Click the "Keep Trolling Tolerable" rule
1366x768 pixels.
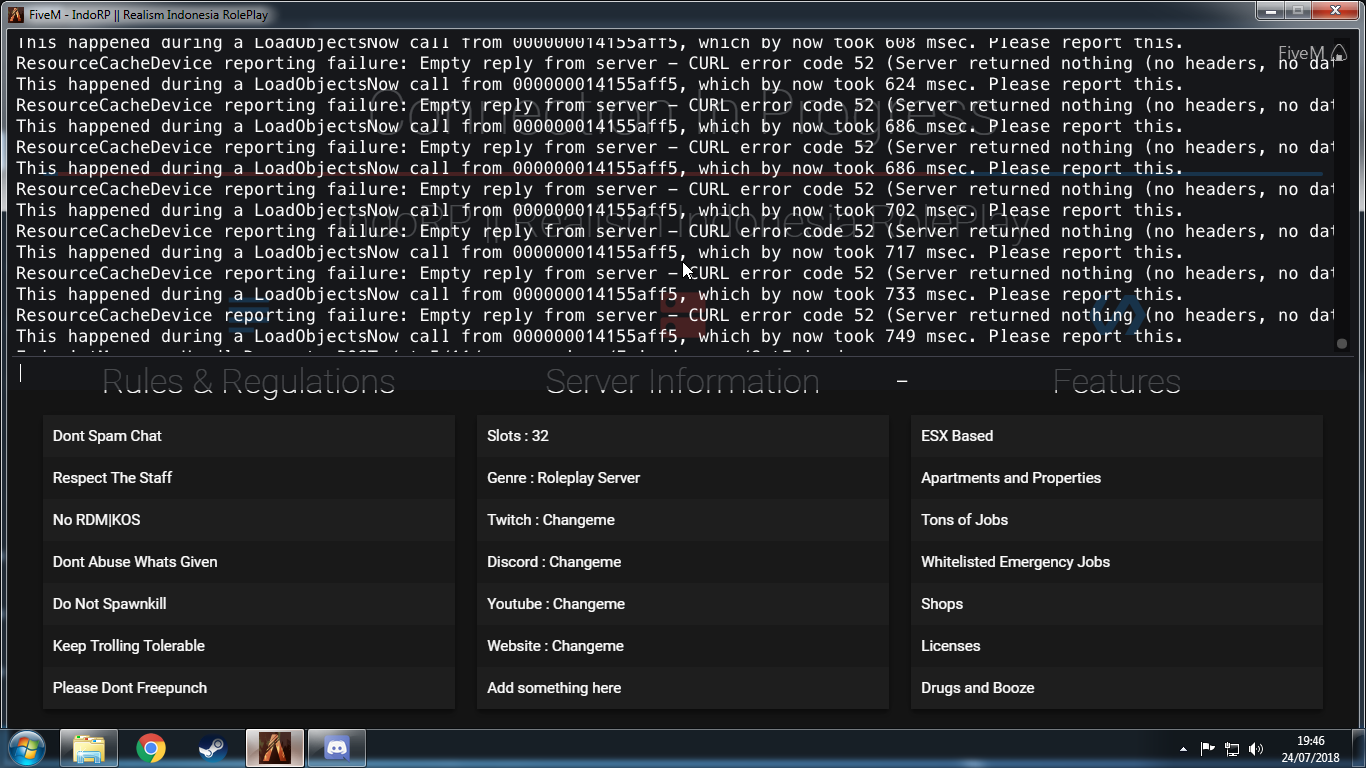[x=249, y=646]
